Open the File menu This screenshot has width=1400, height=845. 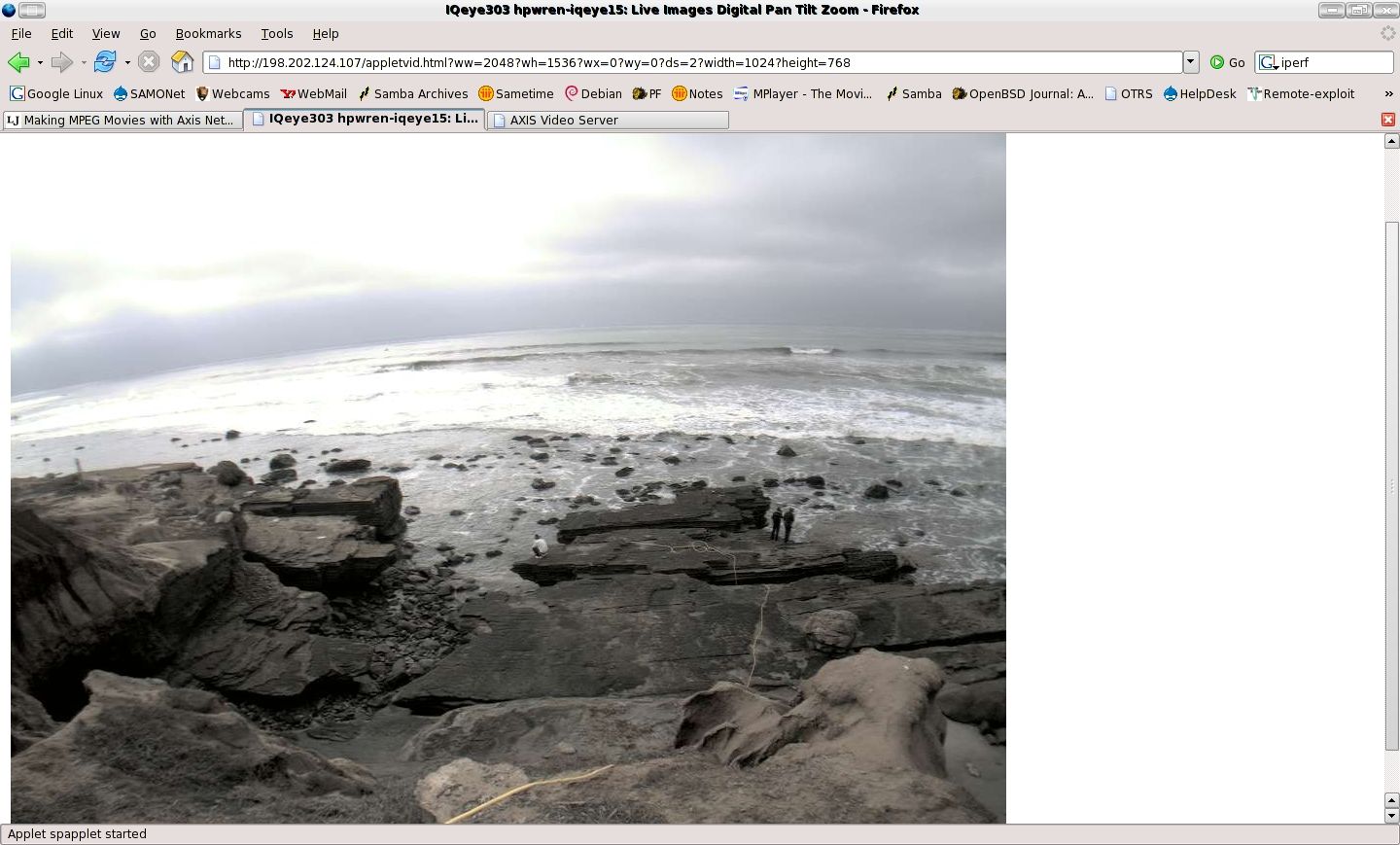click(21, 33)
